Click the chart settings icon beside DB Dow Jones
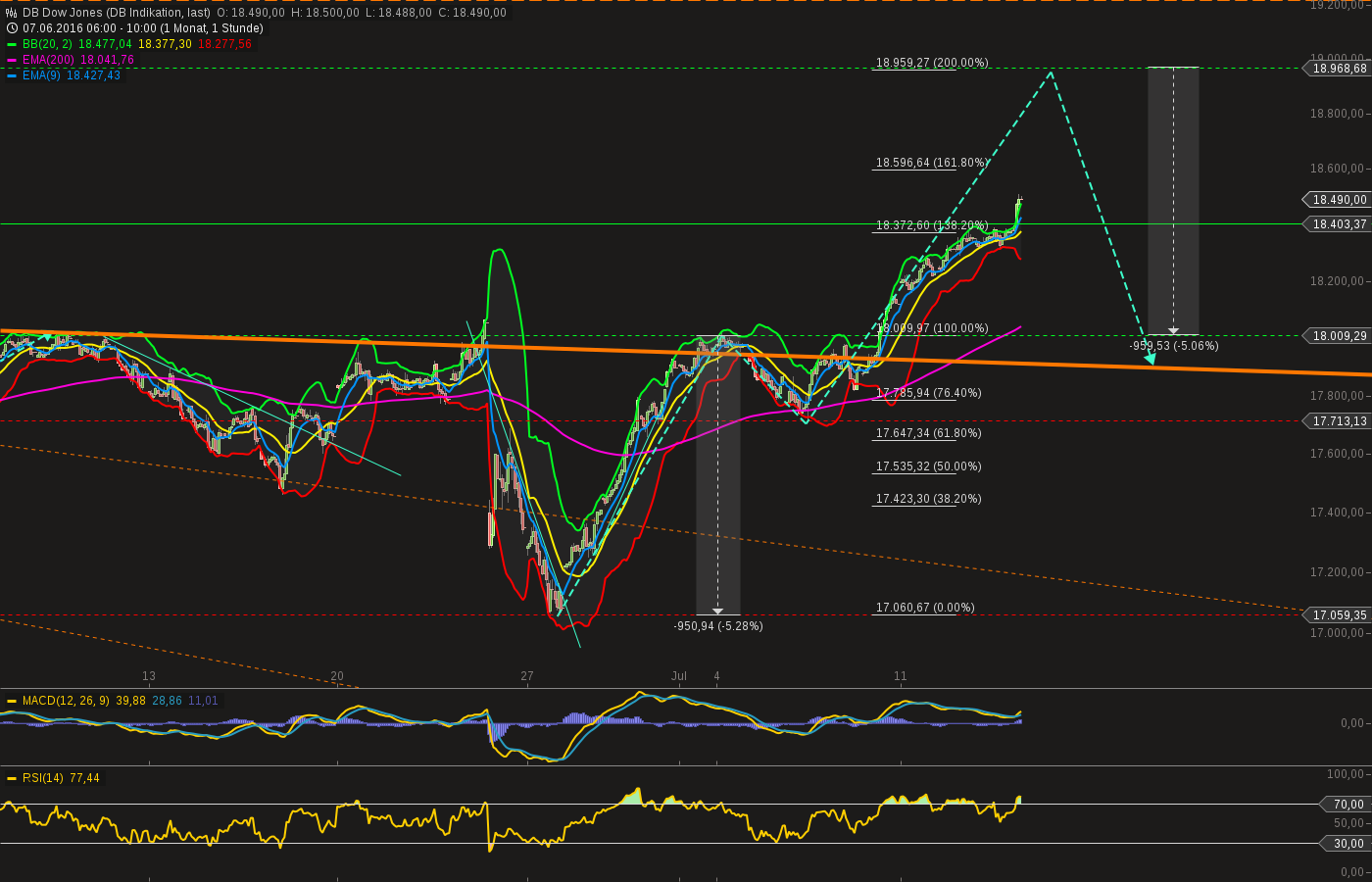 (12, 13)
